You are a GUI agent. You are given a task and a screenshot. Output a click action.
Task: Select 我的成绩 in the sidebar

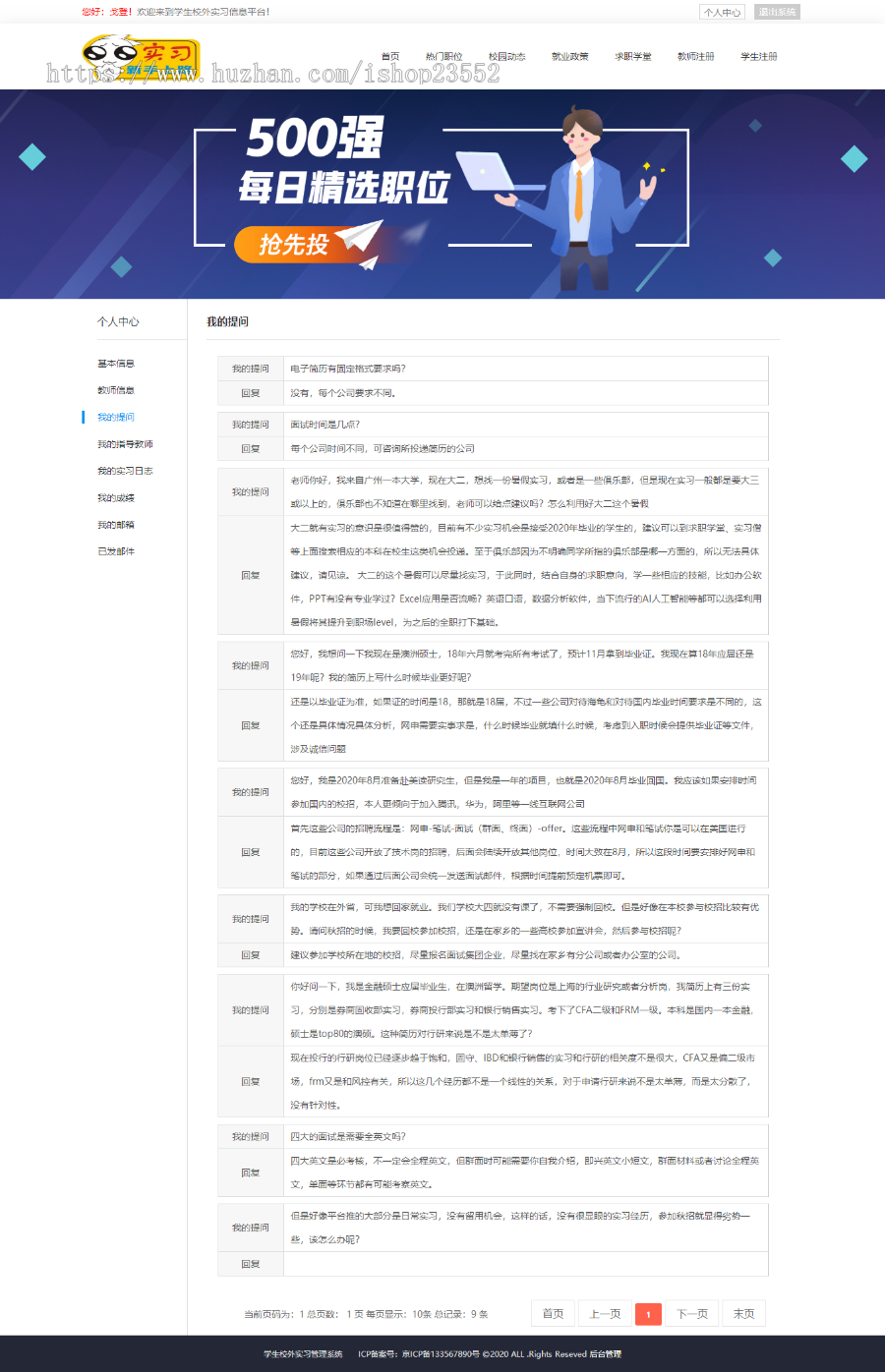click(116, 498)
